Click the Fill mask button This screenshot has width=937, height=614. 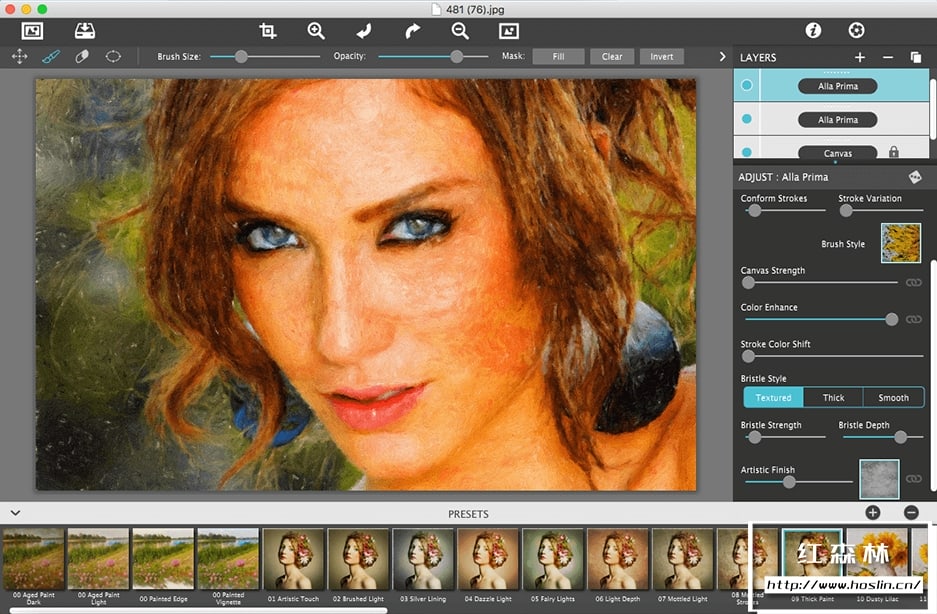click(x=558, y=57)
